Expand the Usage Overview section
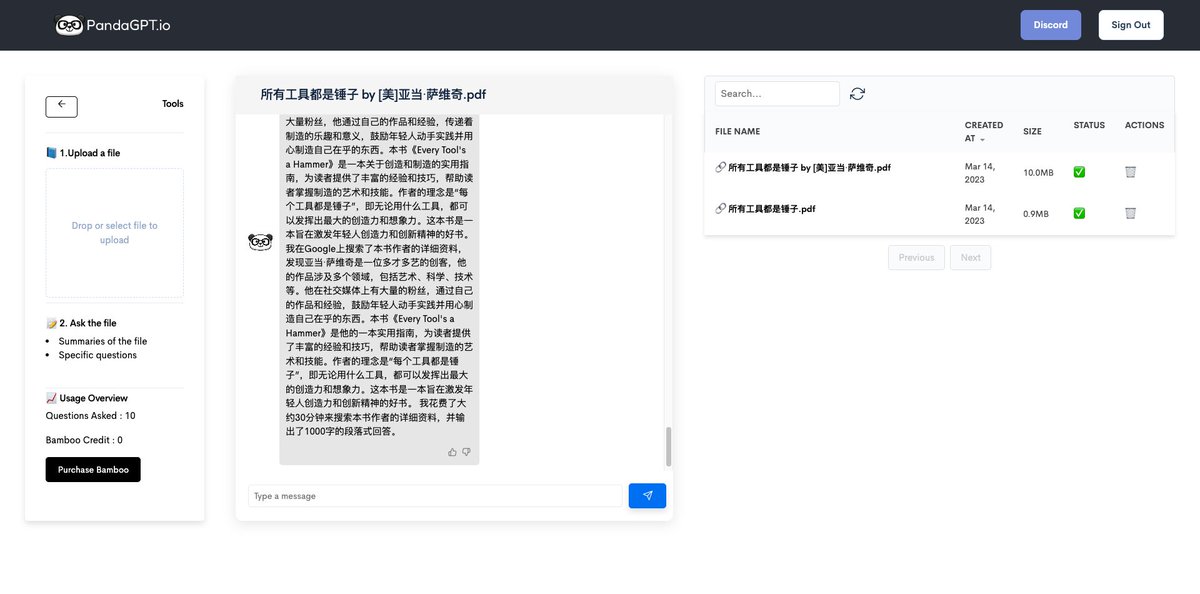 (x=91, y=397)
